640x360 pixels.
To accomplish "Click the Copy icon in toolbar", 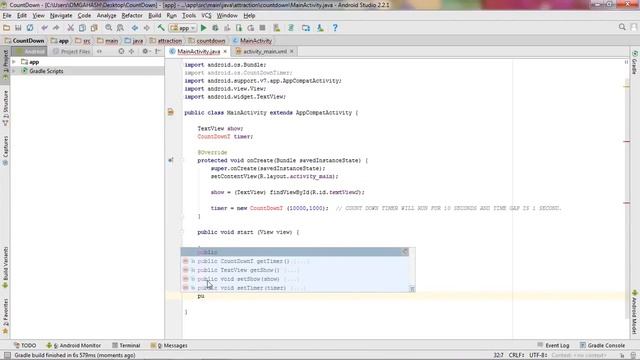I will 82,28.
